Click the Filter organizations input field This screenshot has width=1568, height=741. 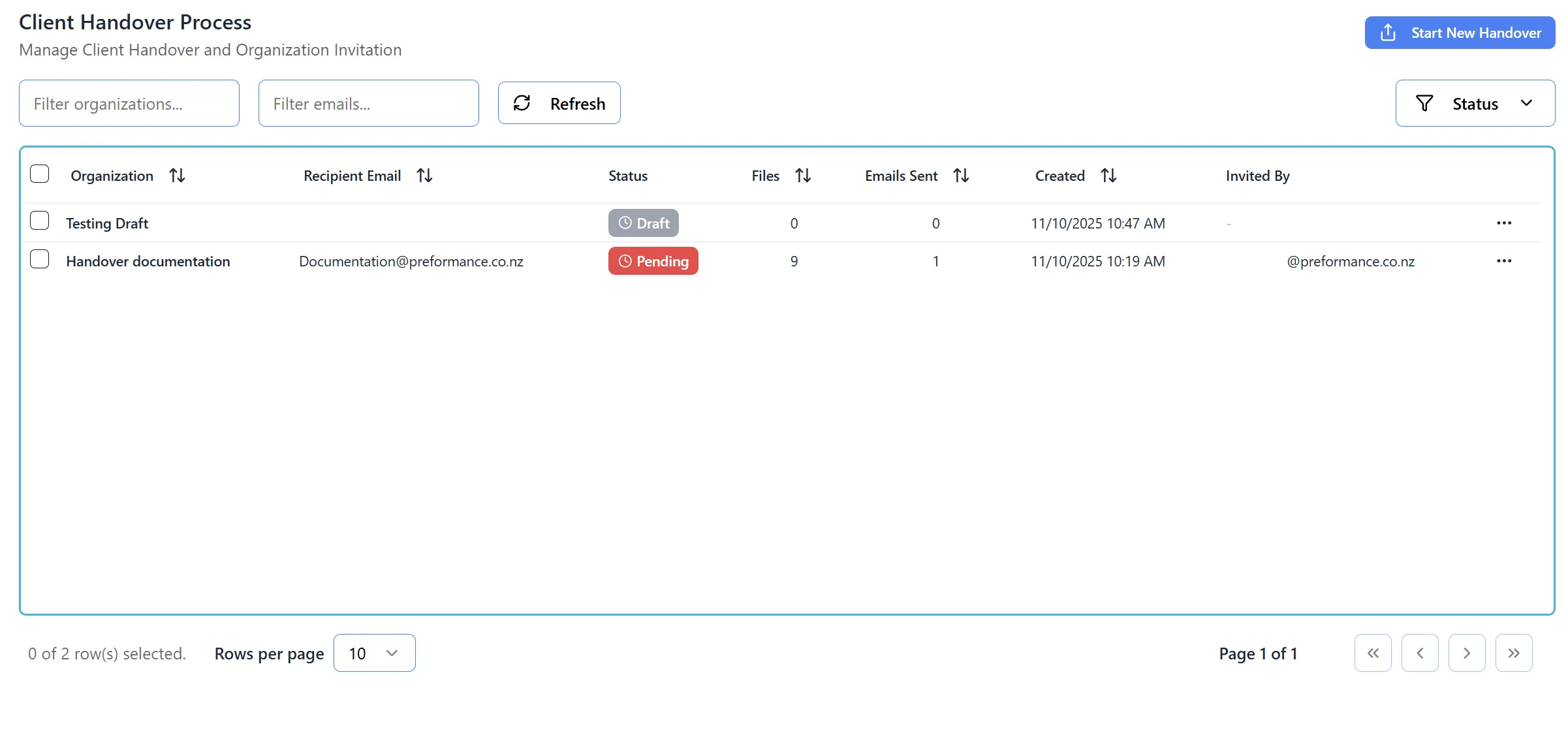(x=129, y=102)
